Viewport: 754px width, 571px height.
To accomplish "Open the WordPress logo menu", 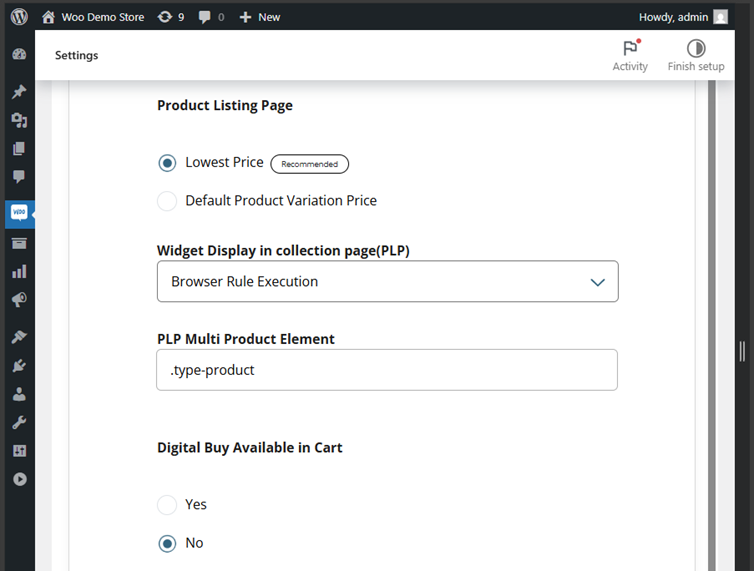I will pyautogui.click(x=19, y=17).
